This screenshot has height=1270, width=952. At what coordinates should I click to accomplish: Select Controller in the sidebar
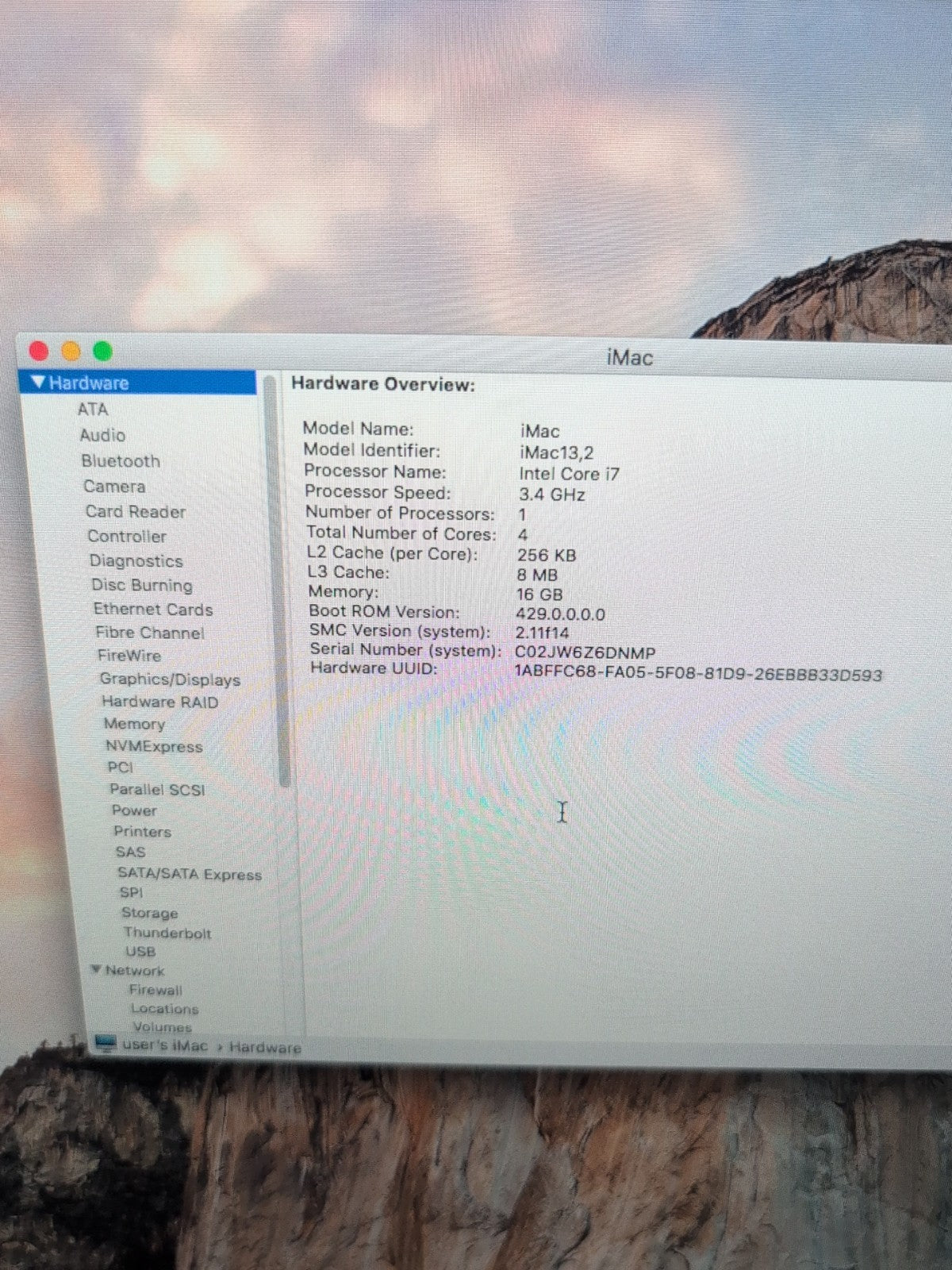(x=127, y=537)
